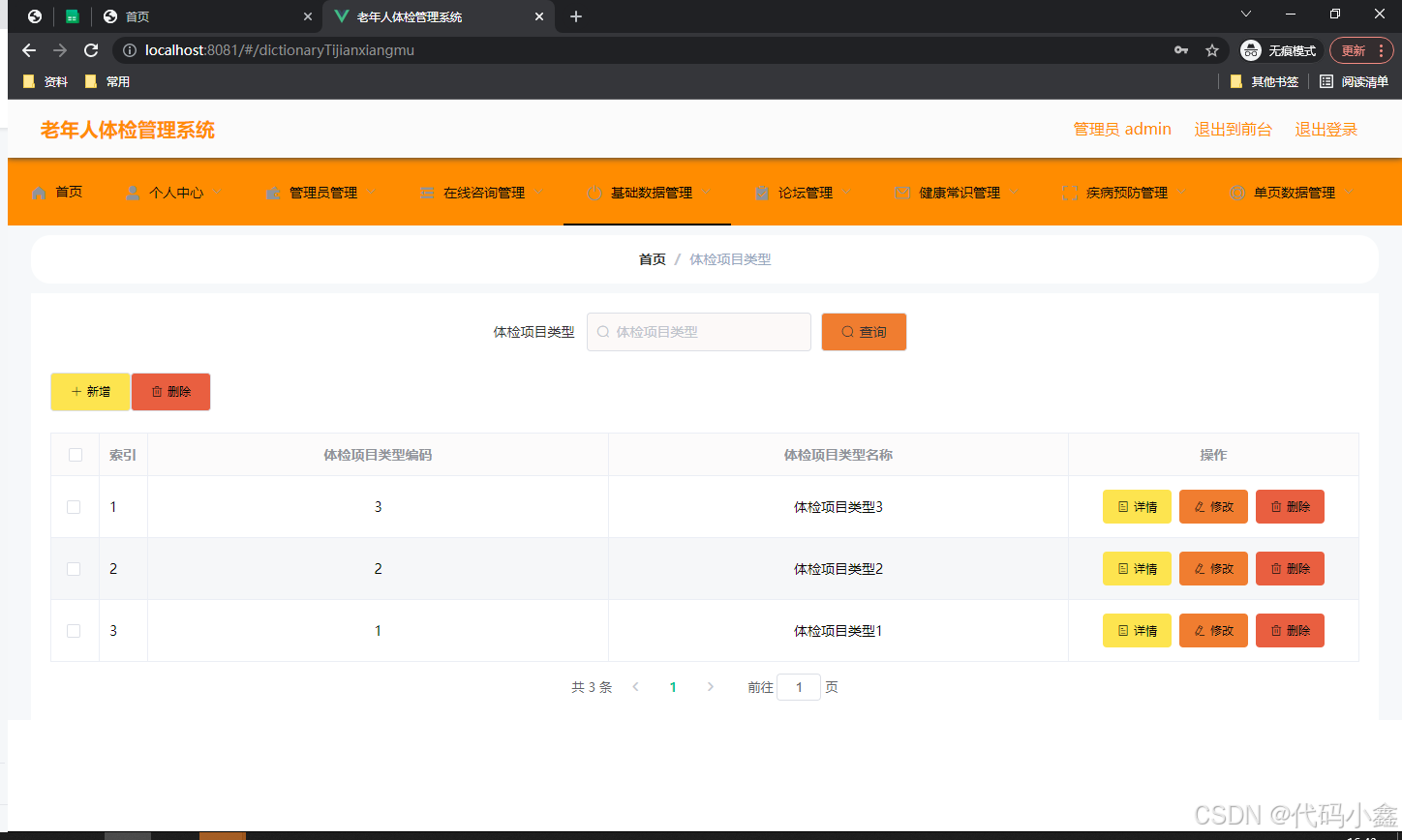Image resolution: width=1402 pixels, height=840 pixels.
Task: Click 修改 for 体检项目类型1
Action: pos(1213,631)
